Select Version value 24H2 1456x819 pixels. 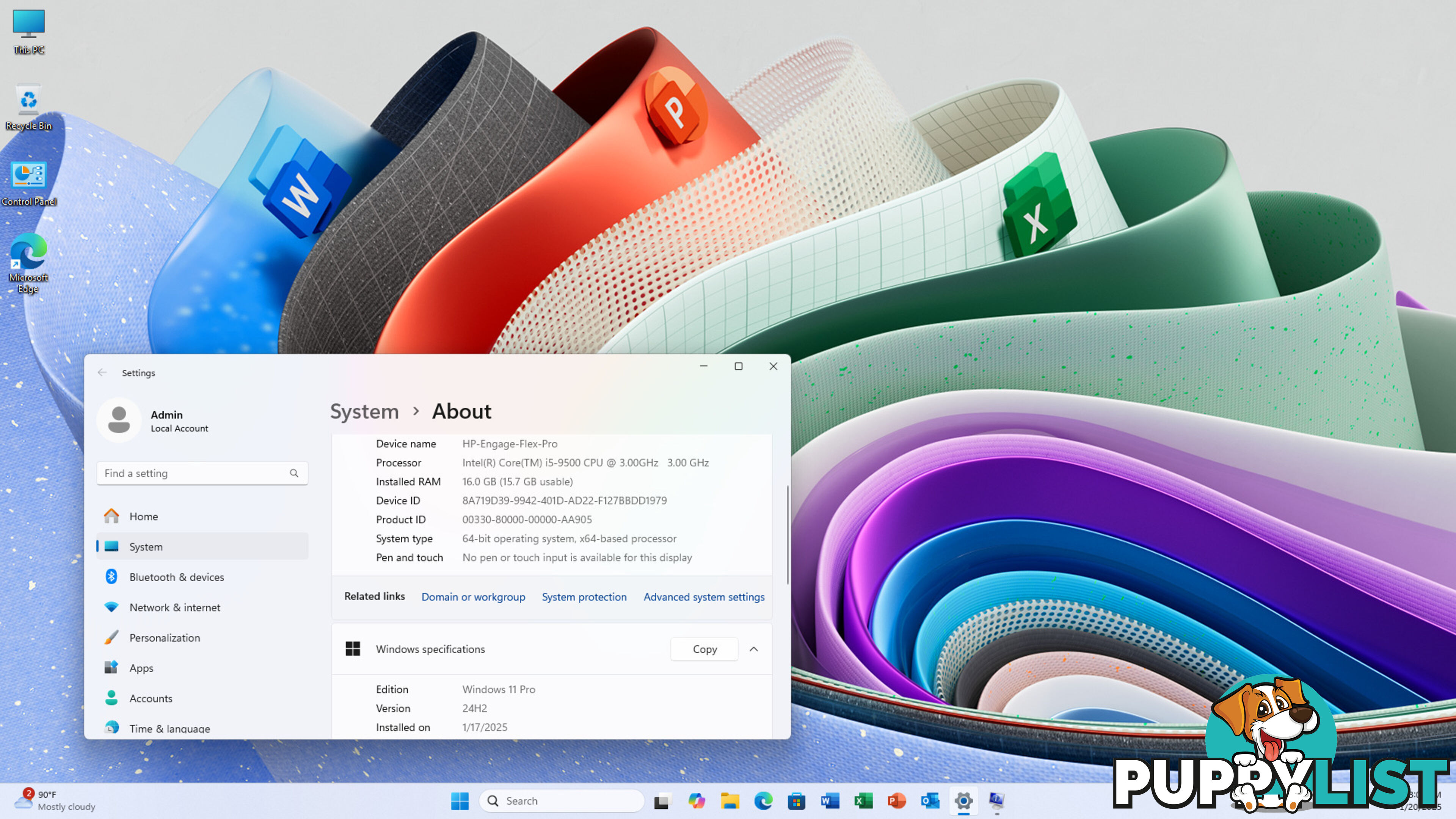tap(474, 708)
